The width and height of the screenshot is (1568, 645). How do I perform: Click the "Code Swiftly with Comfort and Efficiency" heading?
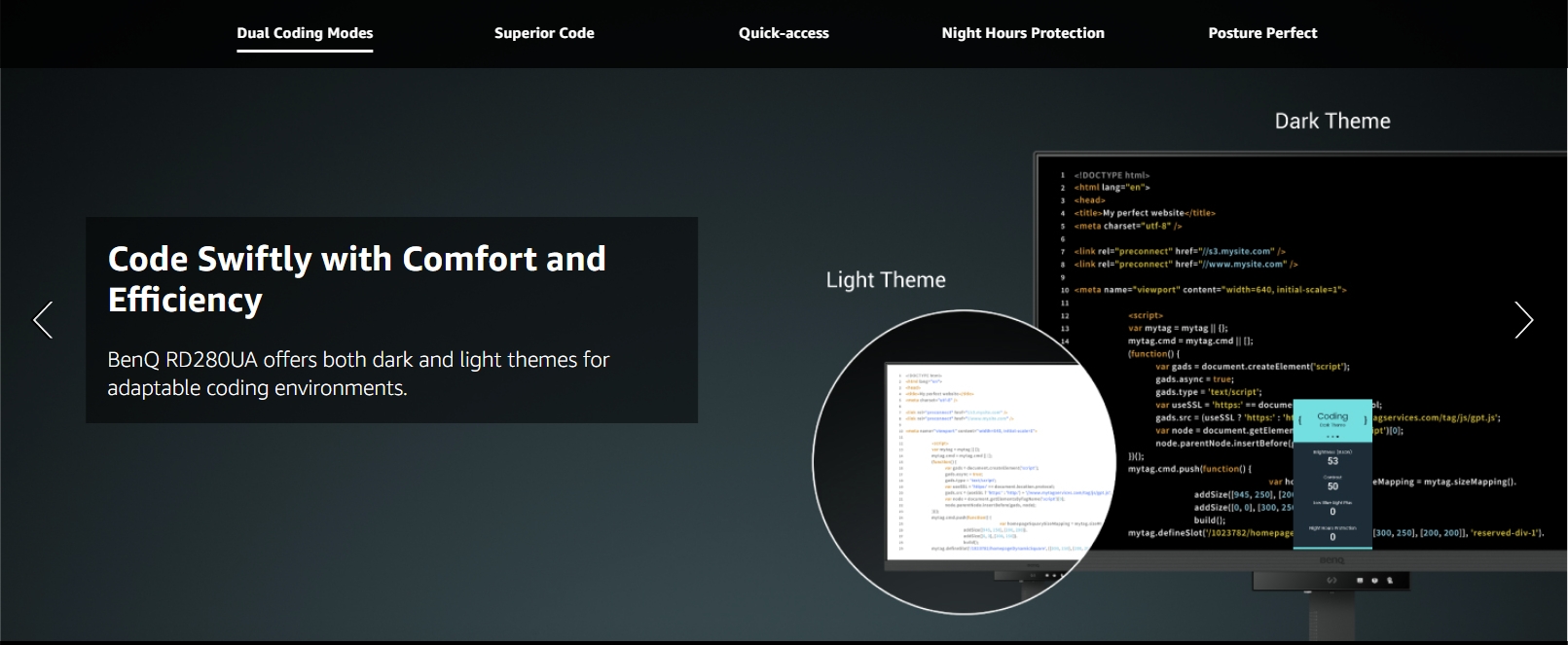point(357,279)
